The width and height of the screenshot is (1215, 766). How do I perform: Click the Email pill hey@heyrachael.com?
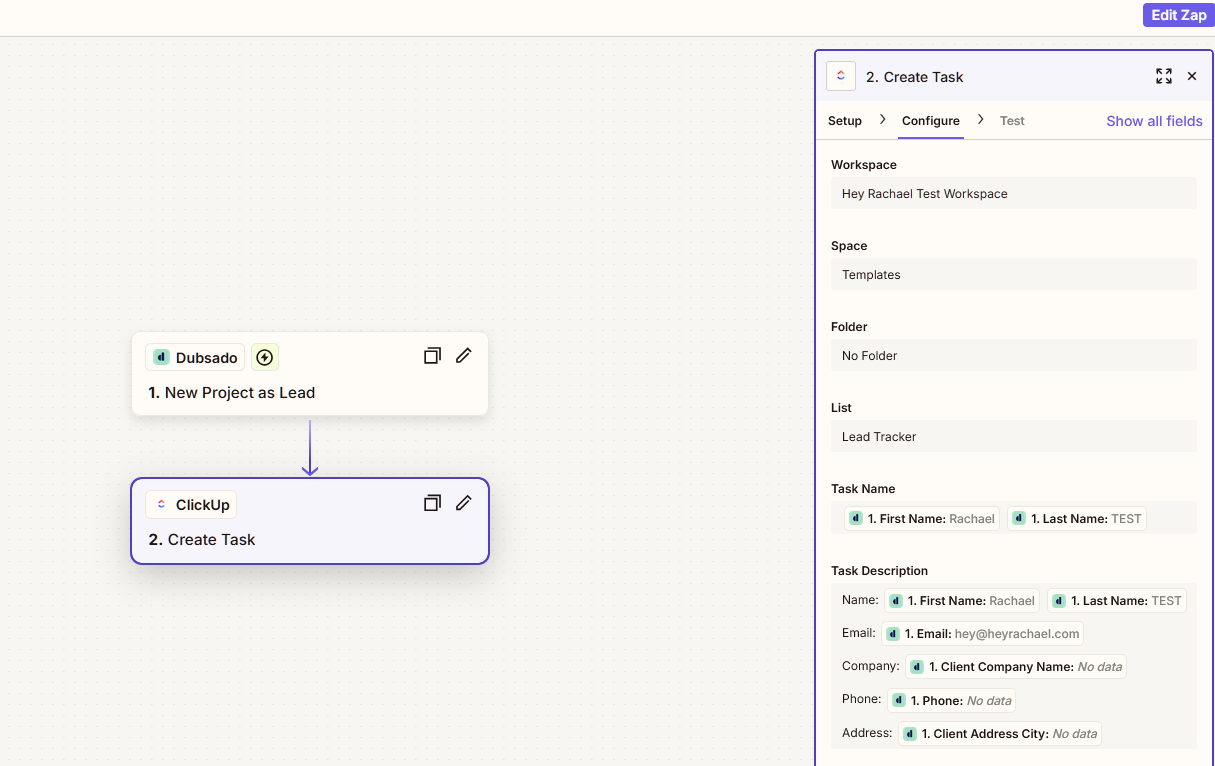pyautogui.click(x=982, y=634)
